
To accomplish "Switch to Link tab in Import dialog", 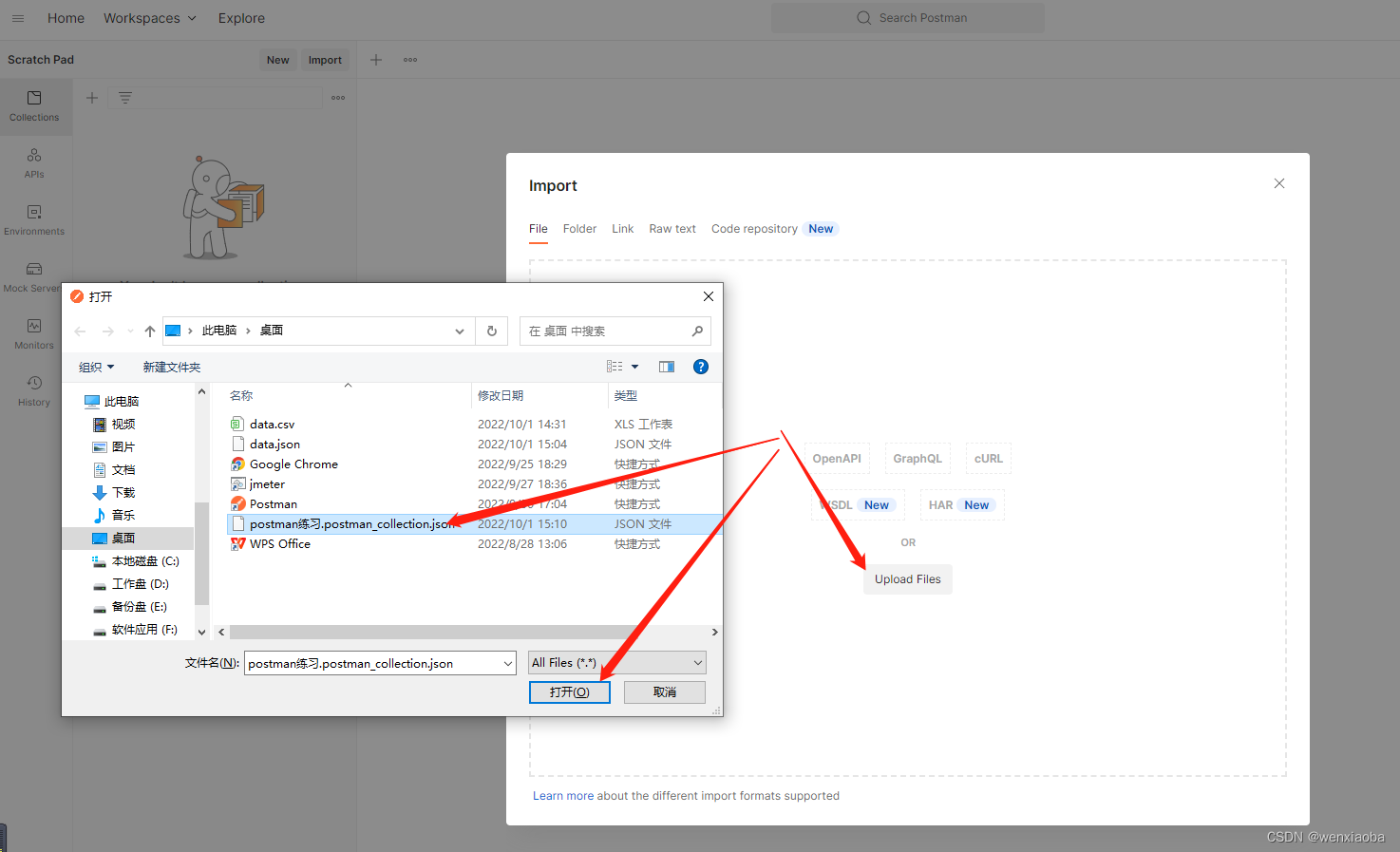I will 623,229.
